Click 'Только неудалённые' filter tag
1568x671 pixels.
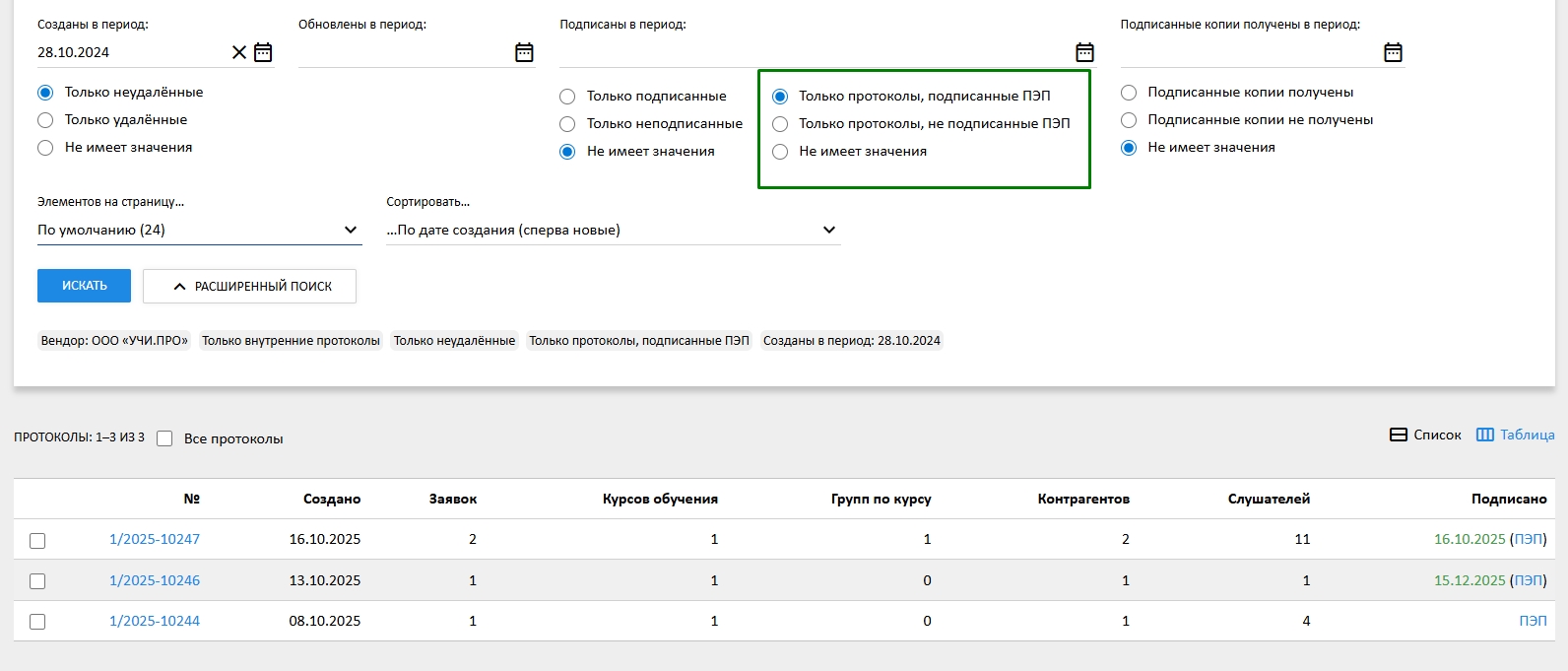click(454, 341)
